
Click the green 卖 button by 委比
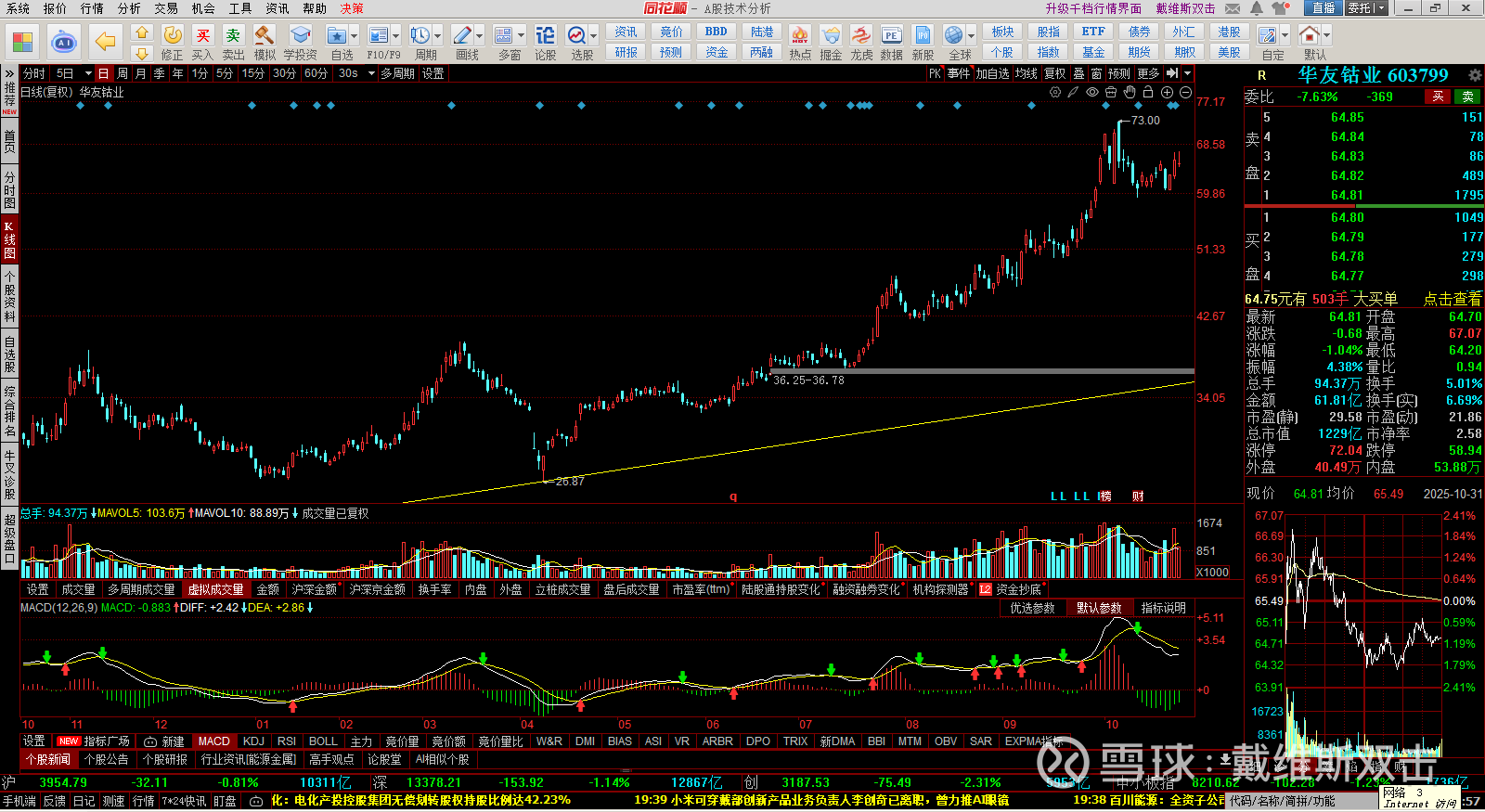point(1468,97)
